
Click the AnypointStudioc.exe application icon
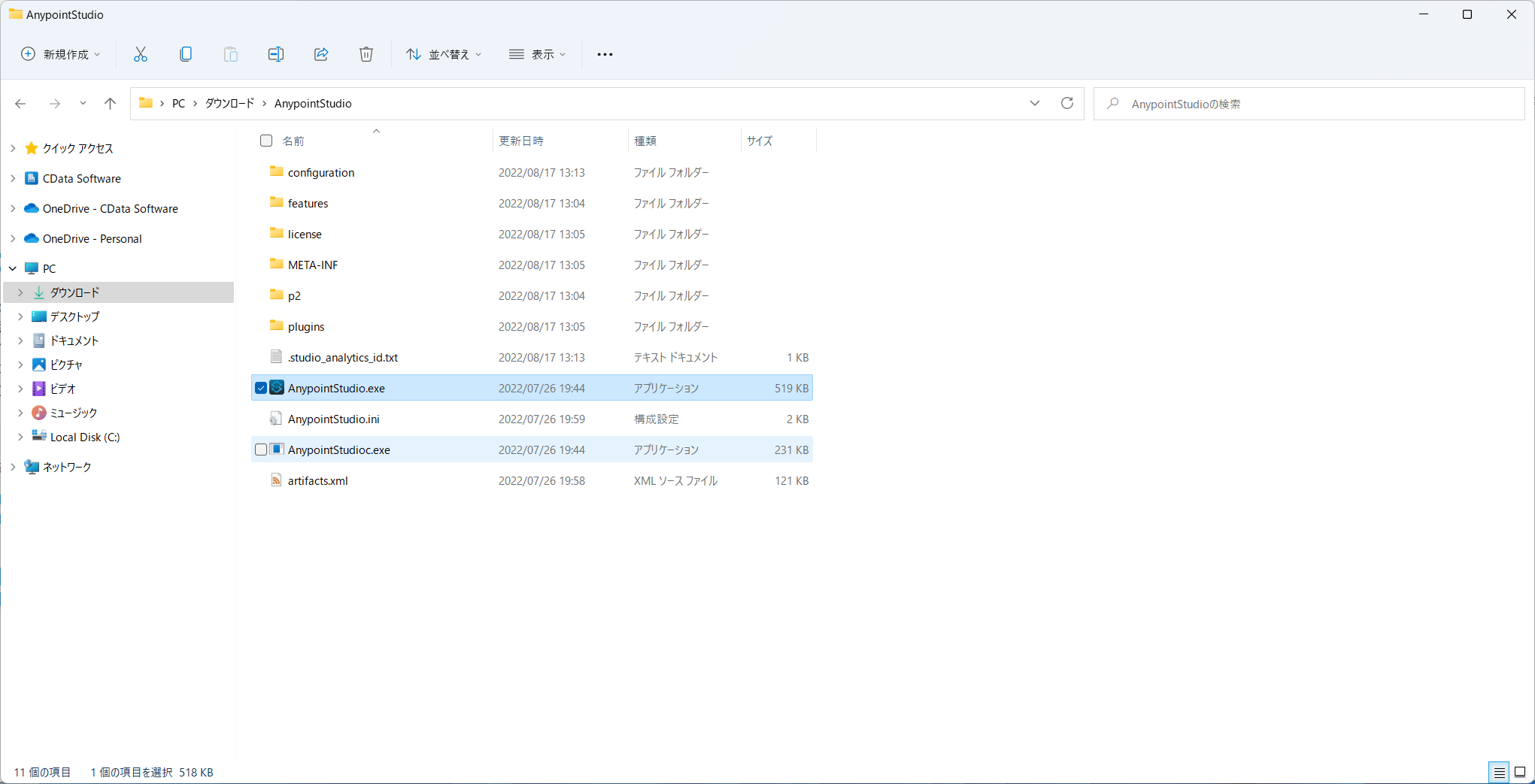click(x=277, y=450)
